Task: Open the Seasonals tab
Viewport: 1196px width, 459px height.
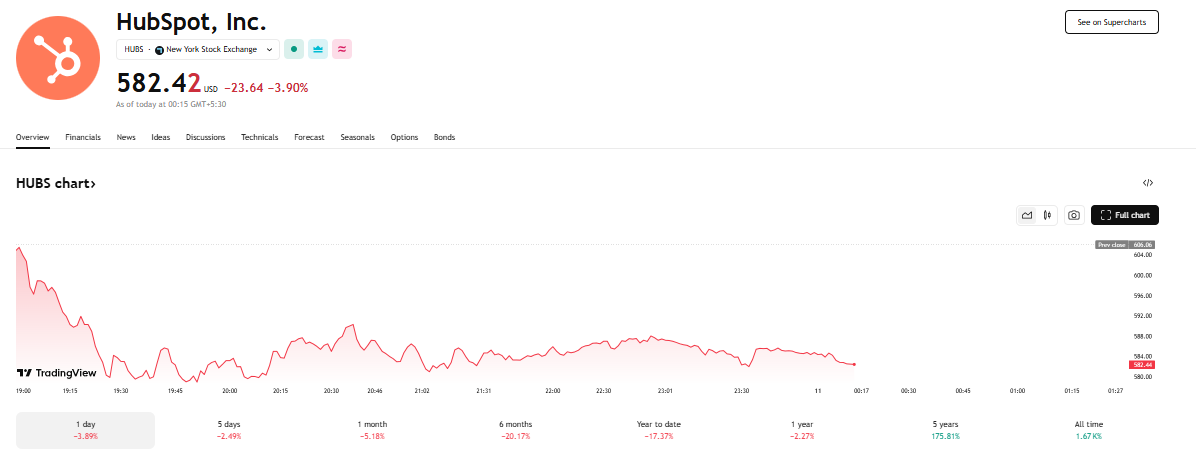Action: pyautogui.click(x=358, y=137)
